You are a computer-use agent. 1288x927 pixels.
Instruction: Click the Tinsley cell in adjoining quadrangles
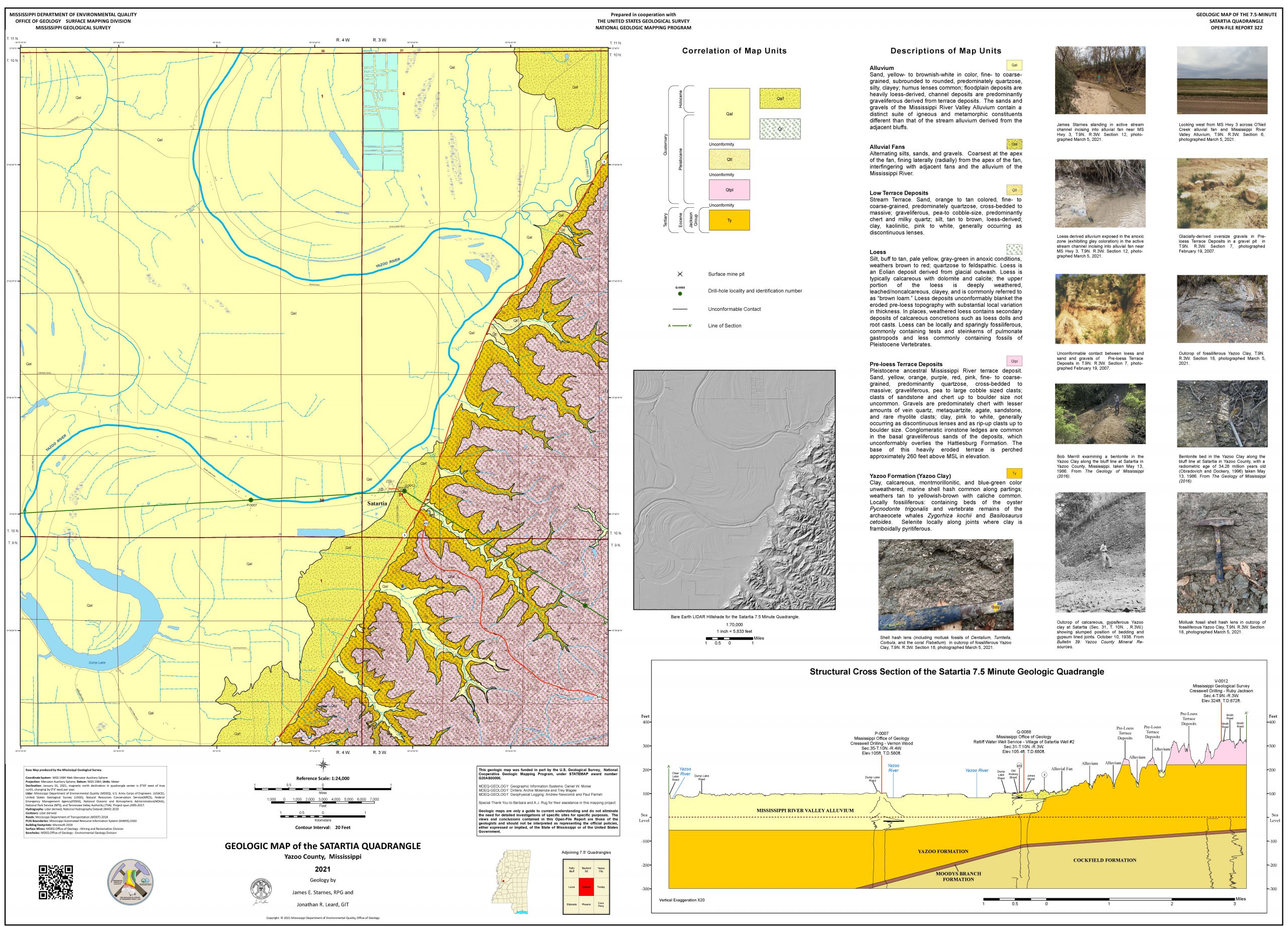[601, 887]
